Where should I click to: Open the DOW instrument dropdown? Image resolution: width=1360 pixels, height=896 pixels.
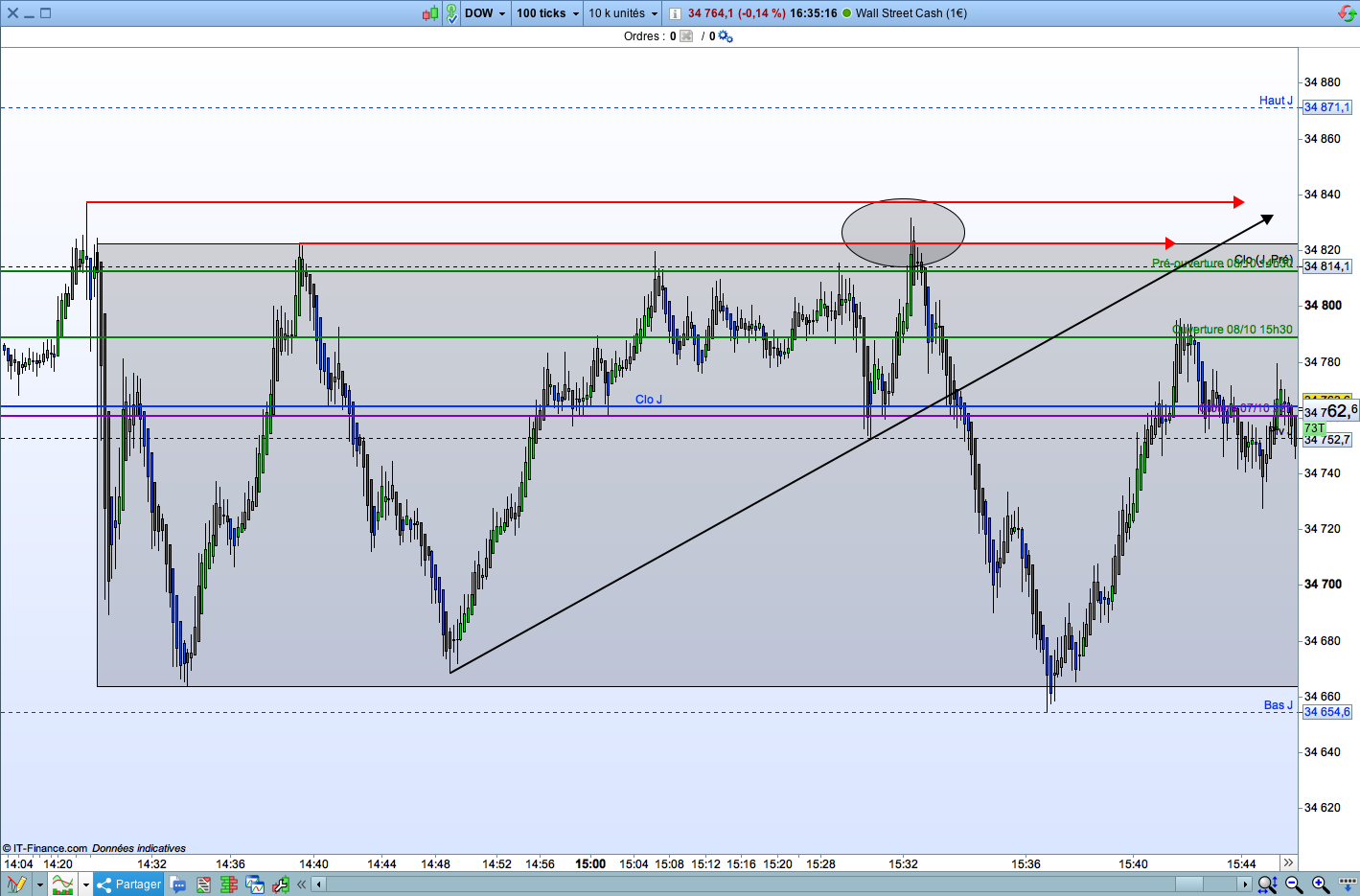[485, 13]
